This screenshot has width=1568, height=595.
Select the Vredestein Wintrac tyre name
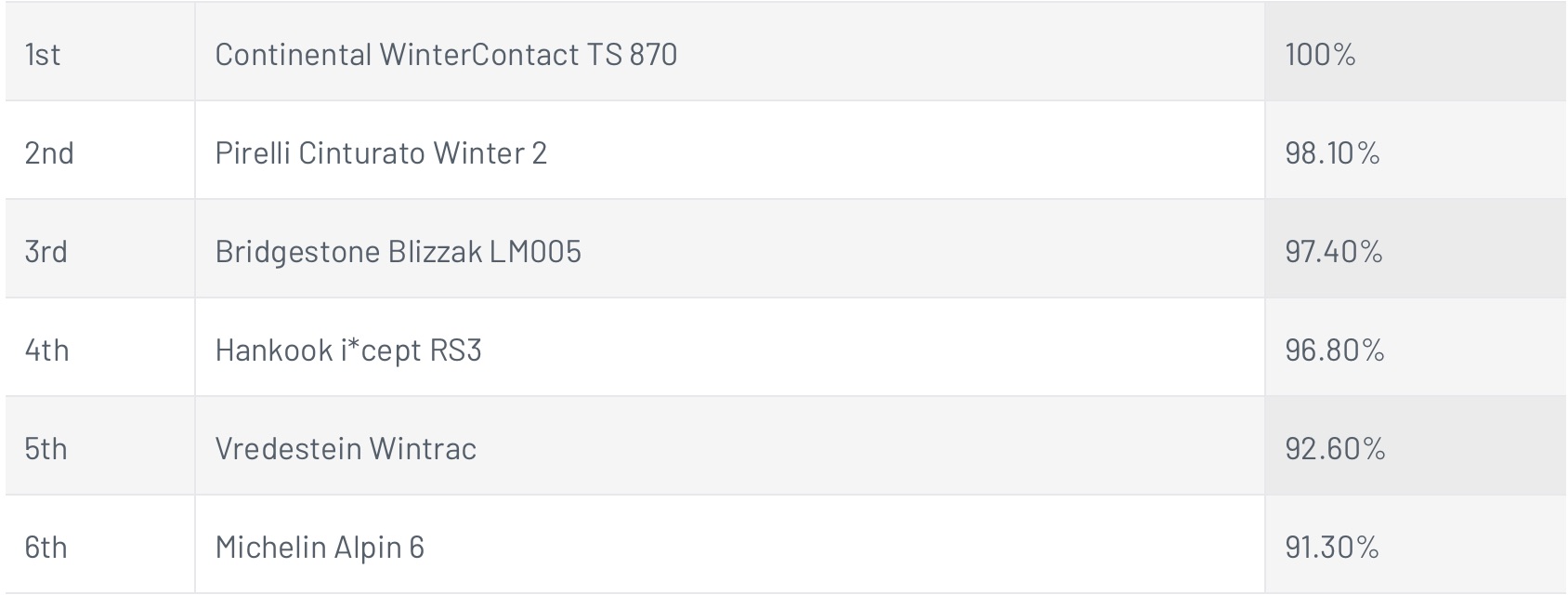click(x=346, y=448)
